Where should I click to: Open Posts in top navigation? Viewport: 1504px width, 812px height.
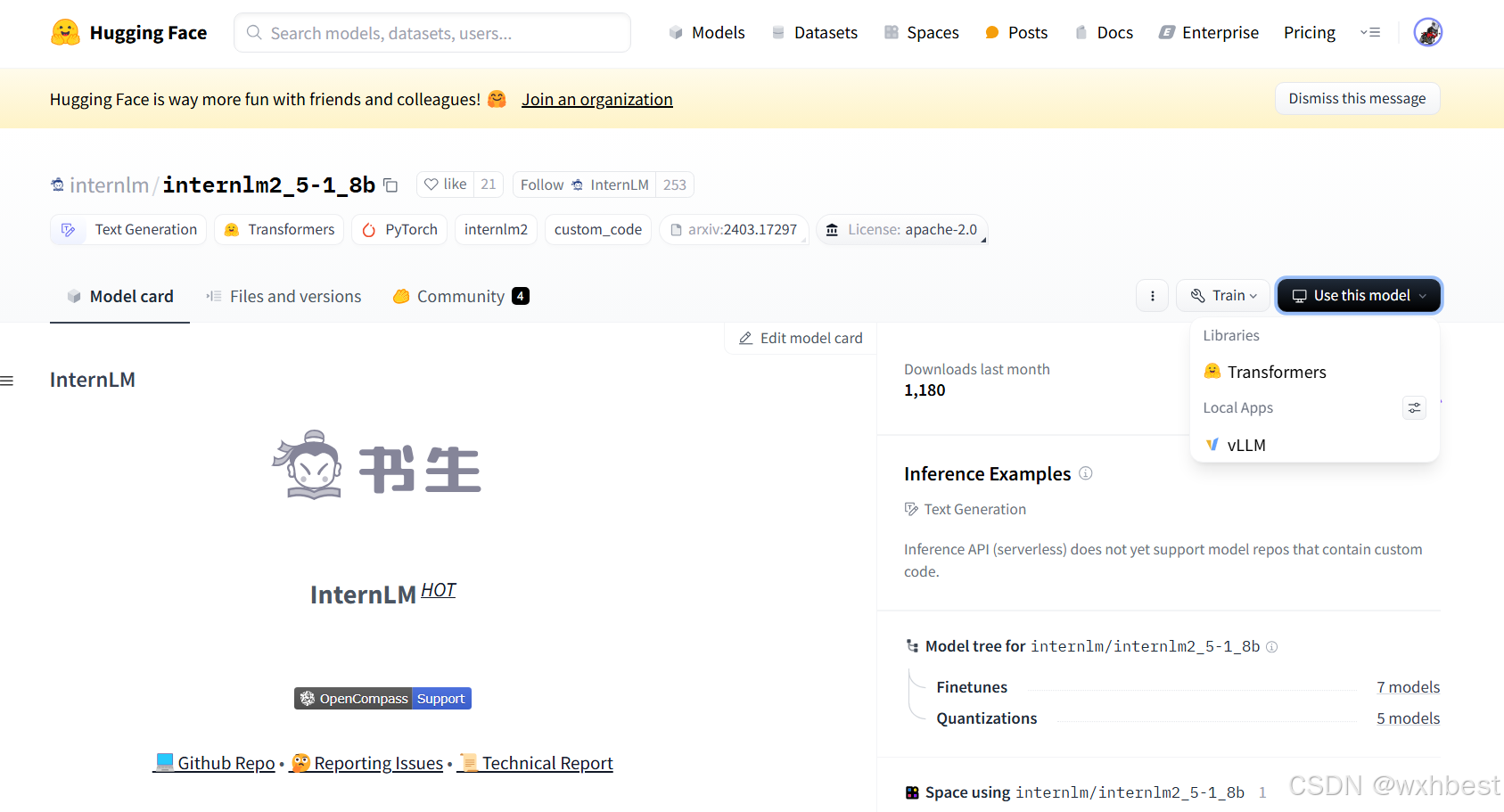(1016, 33)
